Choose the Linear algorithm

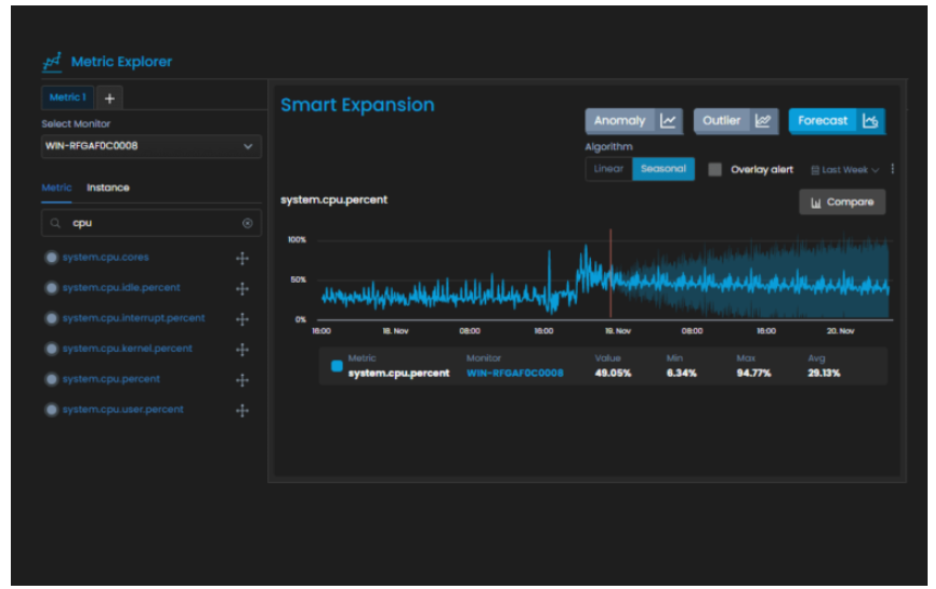tap(608, 169)
